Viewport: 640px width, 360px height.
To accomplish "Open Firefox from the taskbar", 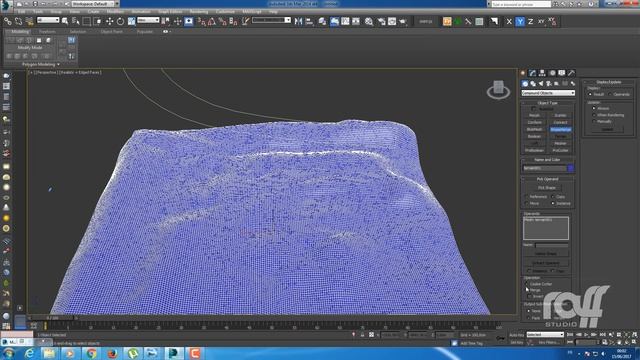I will click(x=112, y=353).
